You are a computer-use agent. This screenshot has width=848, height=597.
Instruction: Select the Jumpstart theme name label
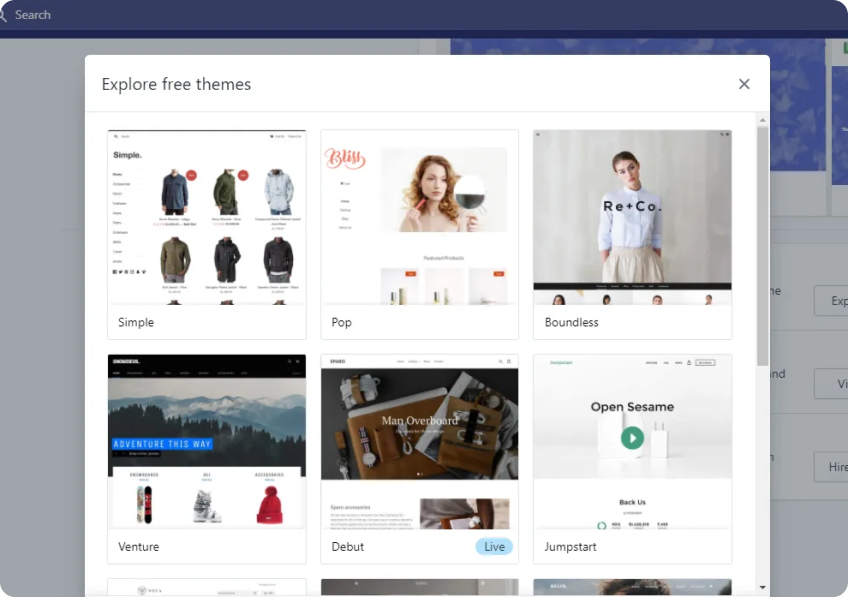click(570, 547)
